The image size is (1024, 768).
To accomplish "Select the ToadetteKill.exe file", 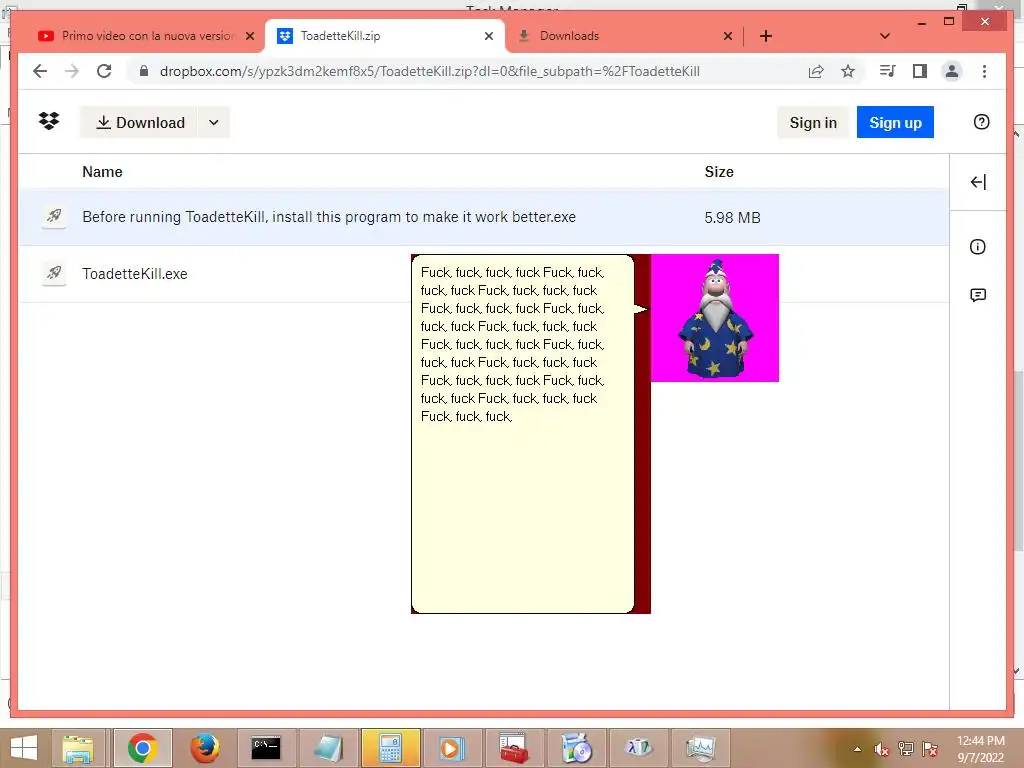I will [x=135, y=274].
